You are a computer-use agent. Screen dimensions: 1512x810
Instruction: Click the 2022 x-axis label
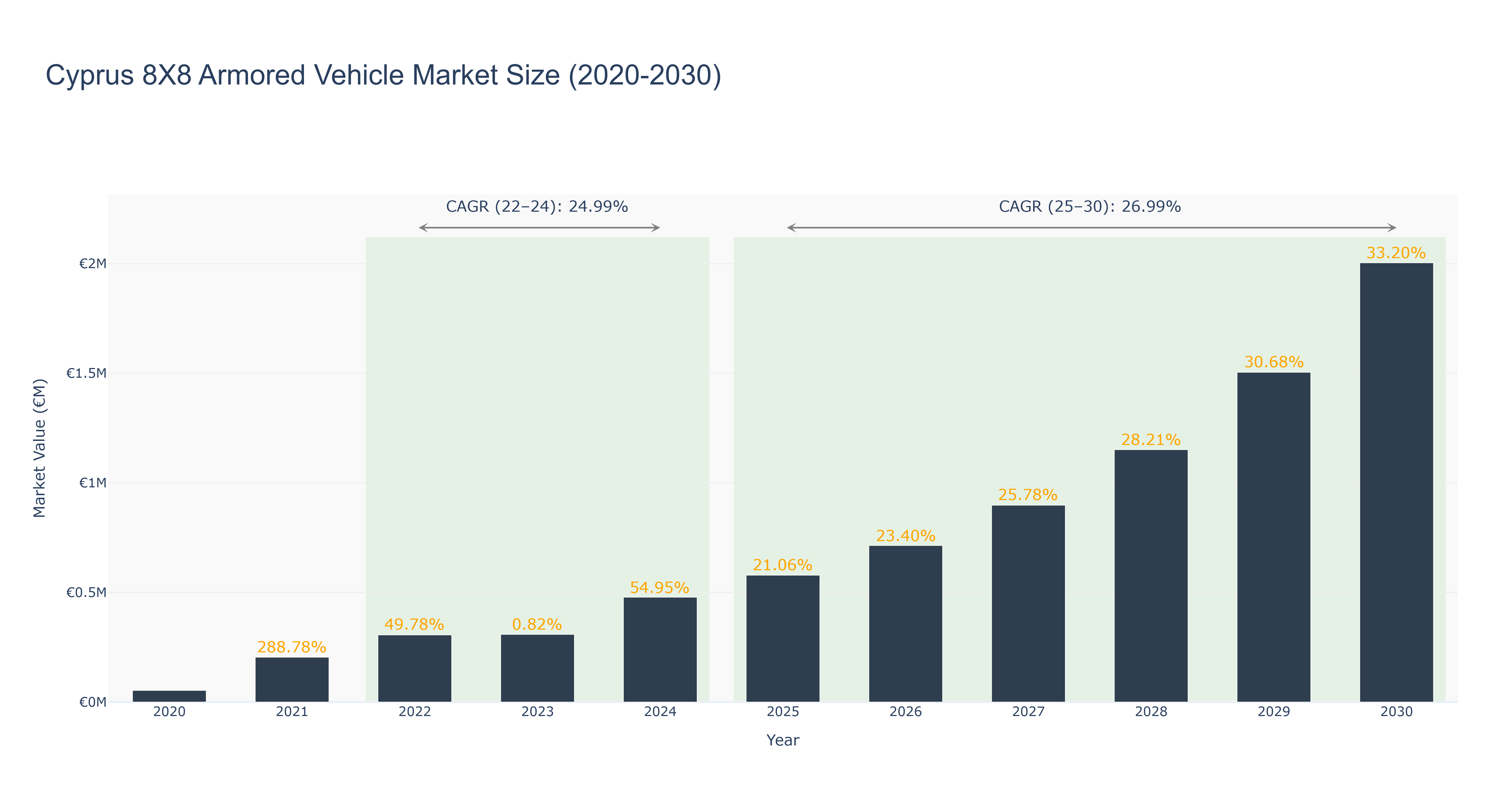click(x=414, y=711)
